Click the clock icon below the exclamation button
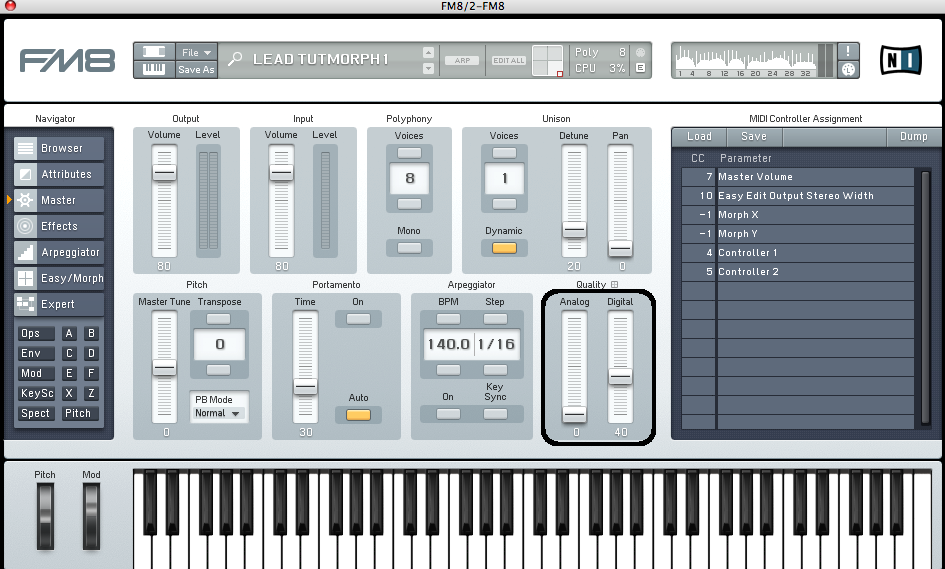The image size is (945, 569). click(848, 69)
